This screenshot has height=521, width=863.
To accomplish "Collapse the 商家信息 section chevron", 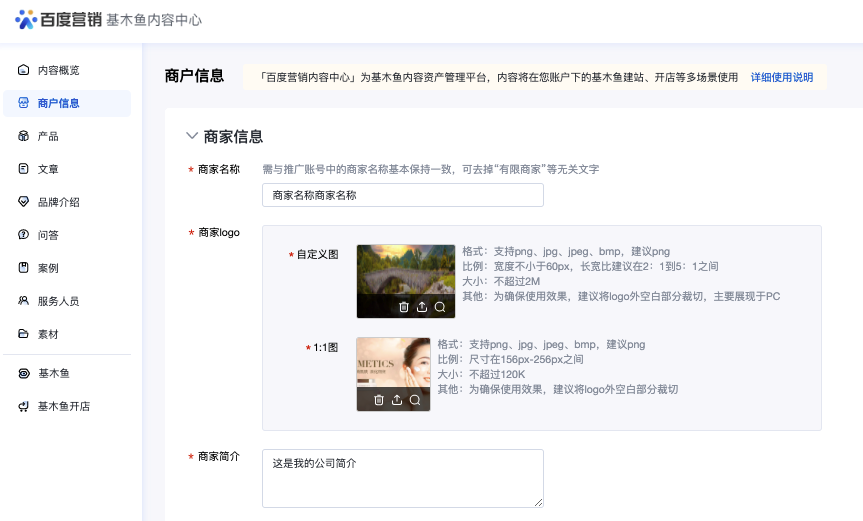I will [x=192, y=135].
